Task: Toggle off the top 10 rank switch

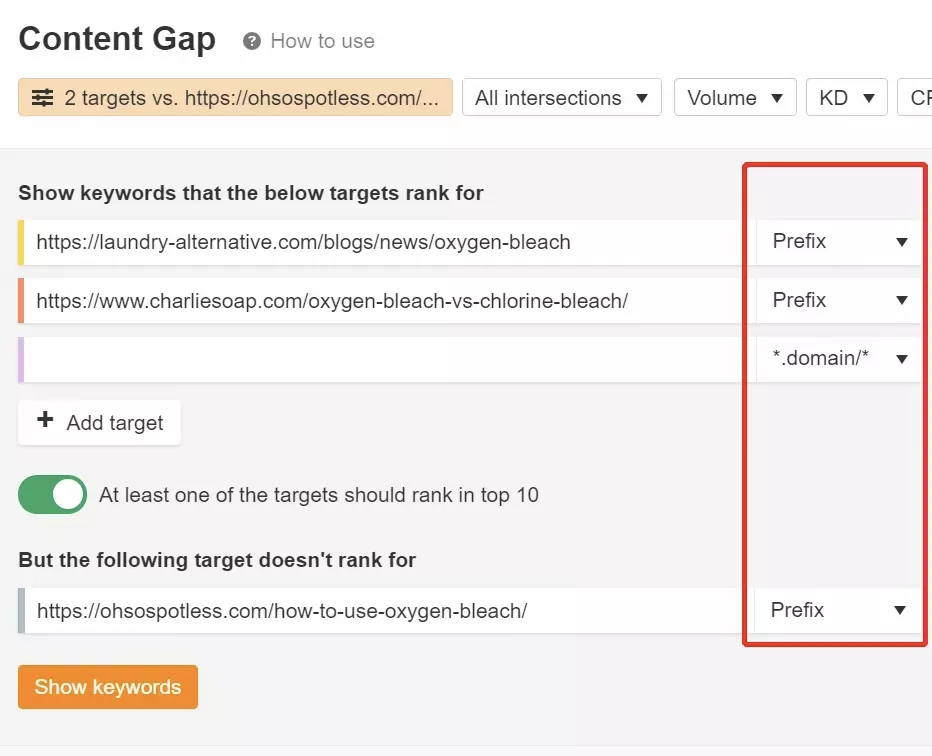Action: tap(52, 494)
